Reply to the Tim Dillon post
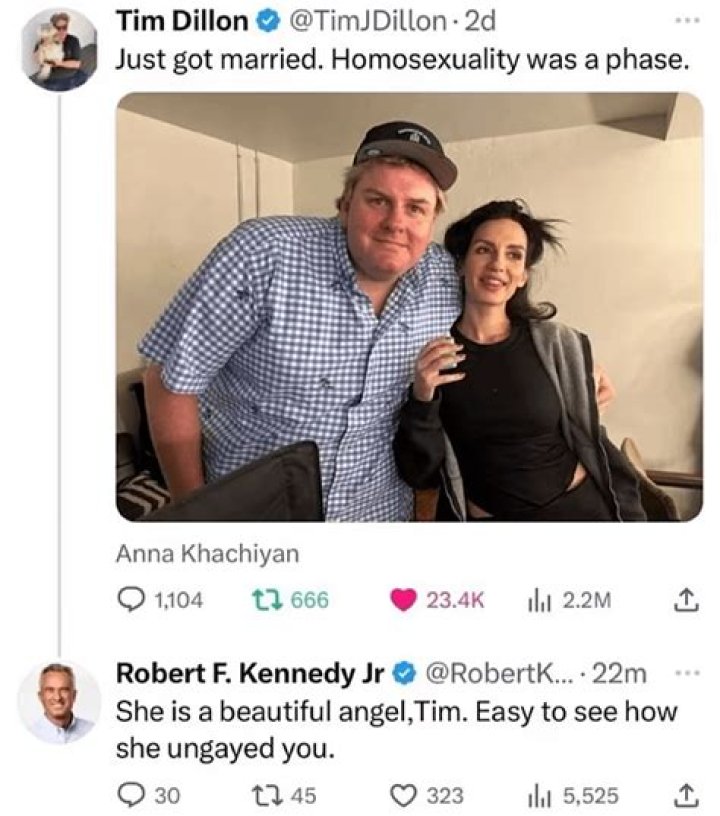Viewport: 720px width, 816px height. pos(133,600)
